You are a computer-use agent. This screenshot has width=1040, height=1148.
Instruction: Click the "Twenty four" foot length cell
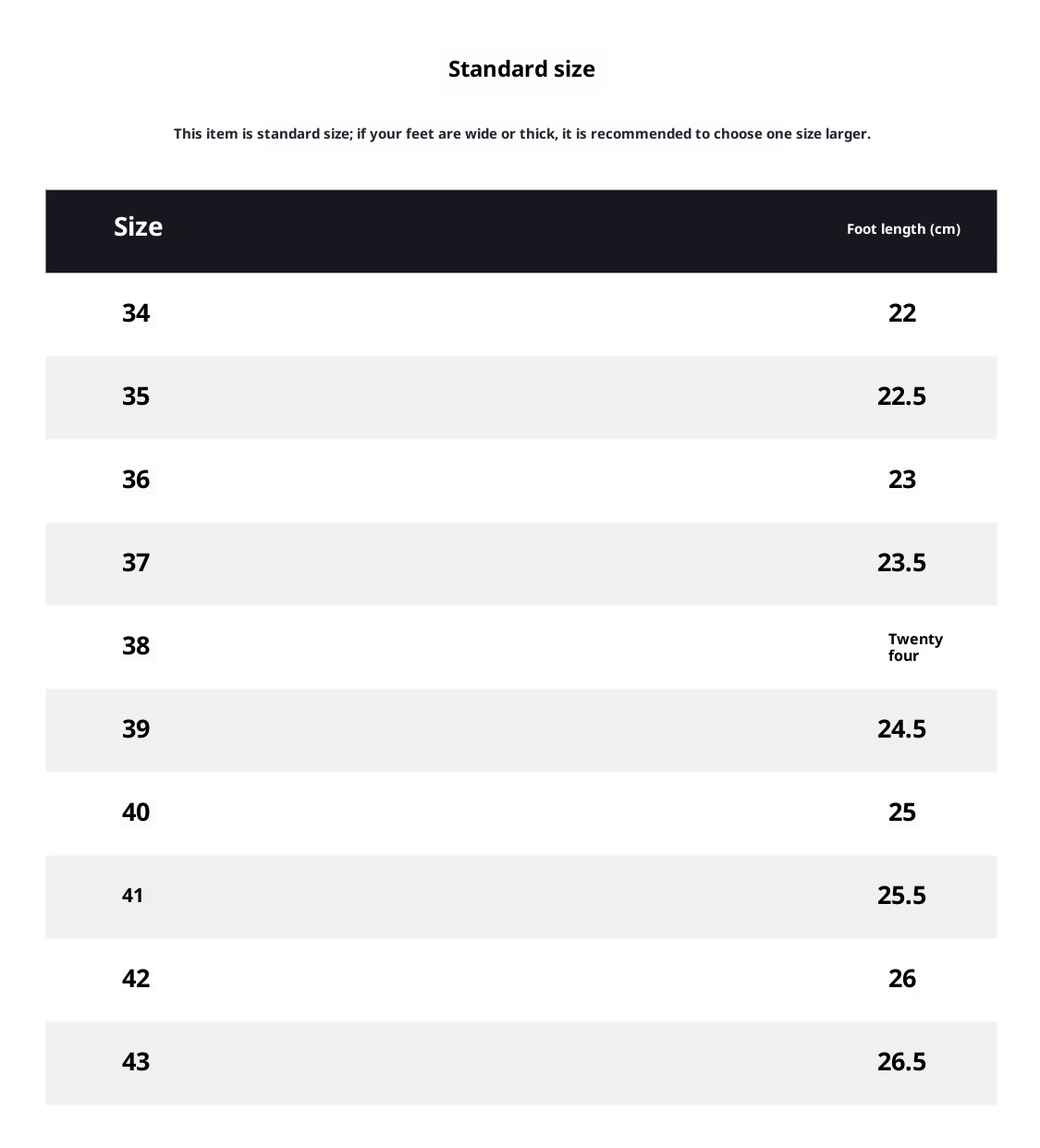click(x=914, y=647)
